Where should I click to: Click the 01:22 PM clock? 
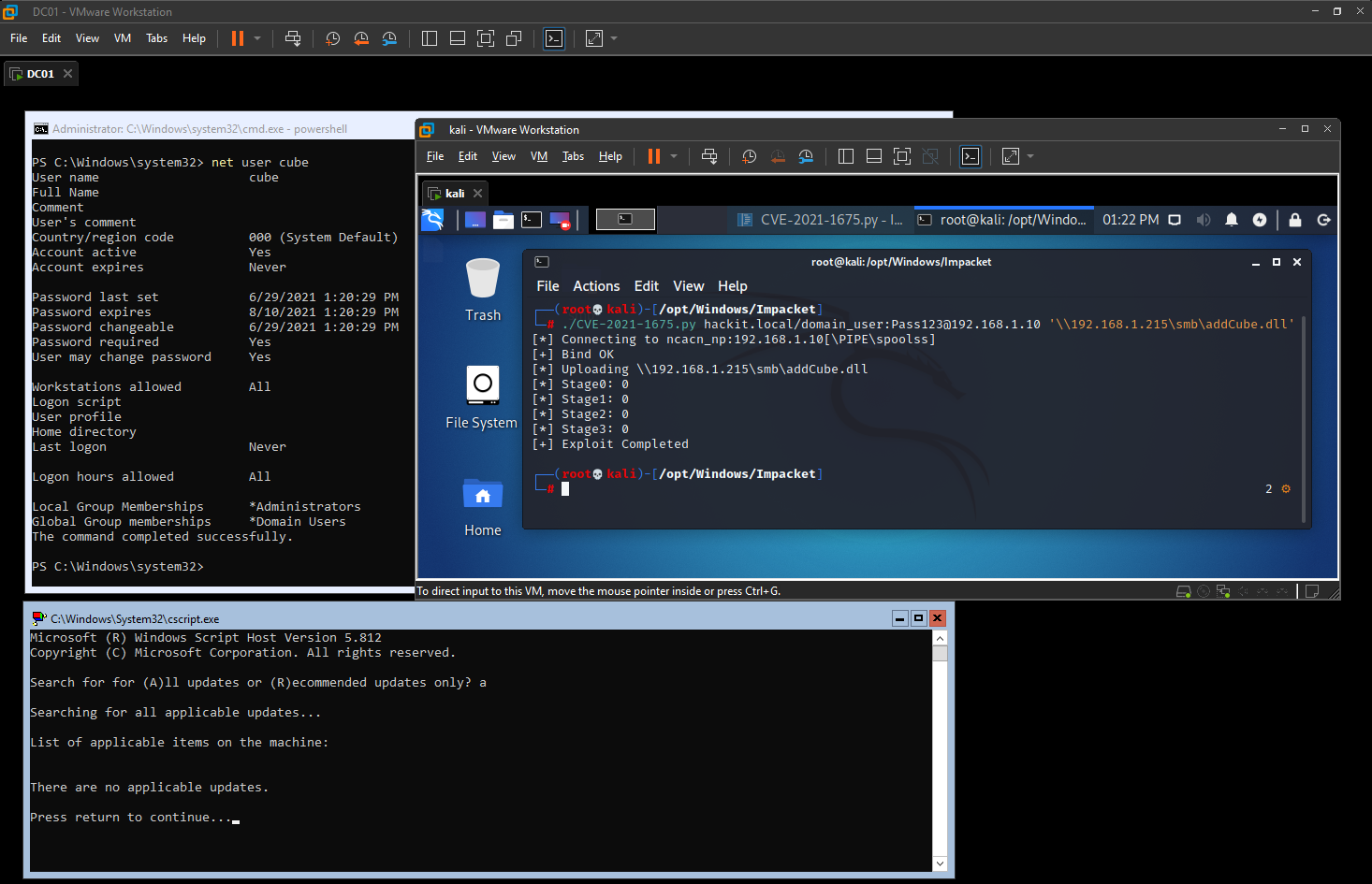[1131, 220]
